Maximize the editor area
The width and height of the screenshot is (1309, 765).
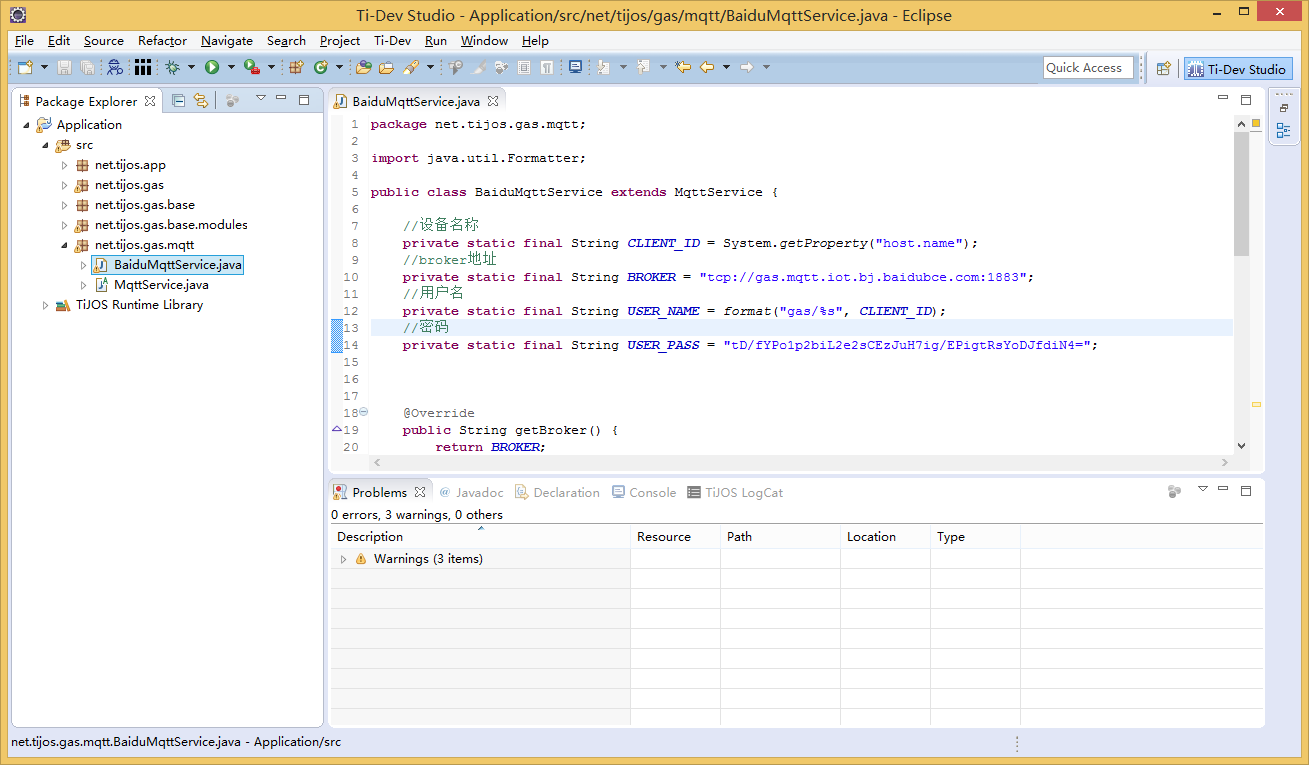1246,99
